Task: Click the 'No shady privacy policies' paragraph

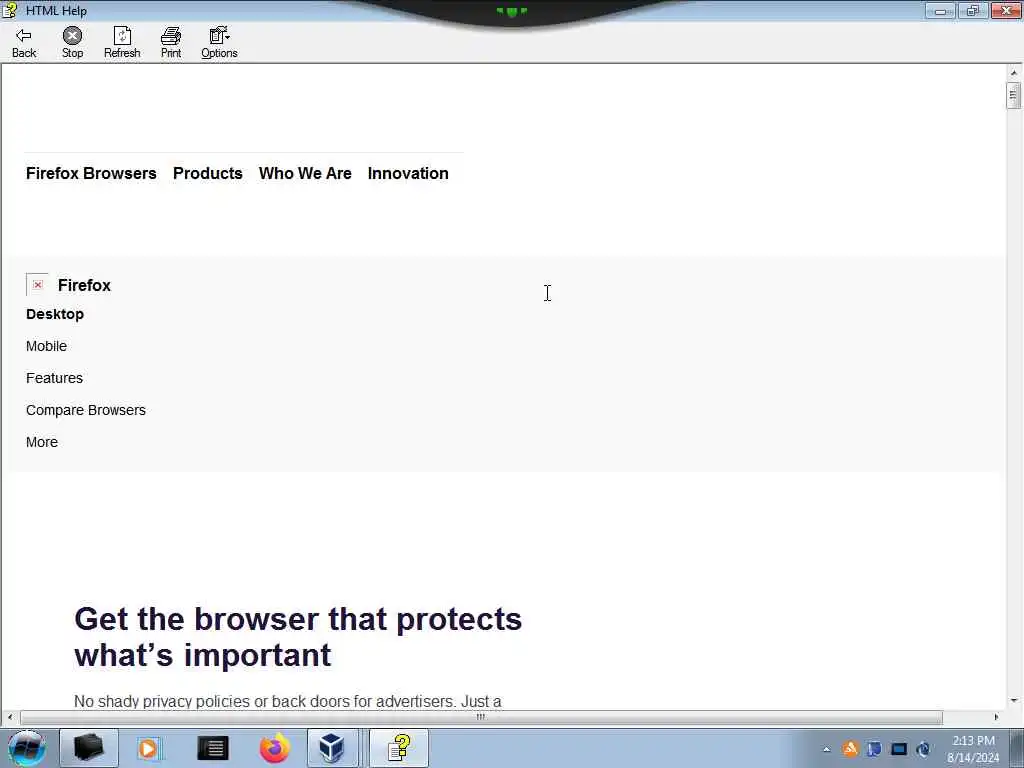Action: pyautogui.click(x=287, y=701)
